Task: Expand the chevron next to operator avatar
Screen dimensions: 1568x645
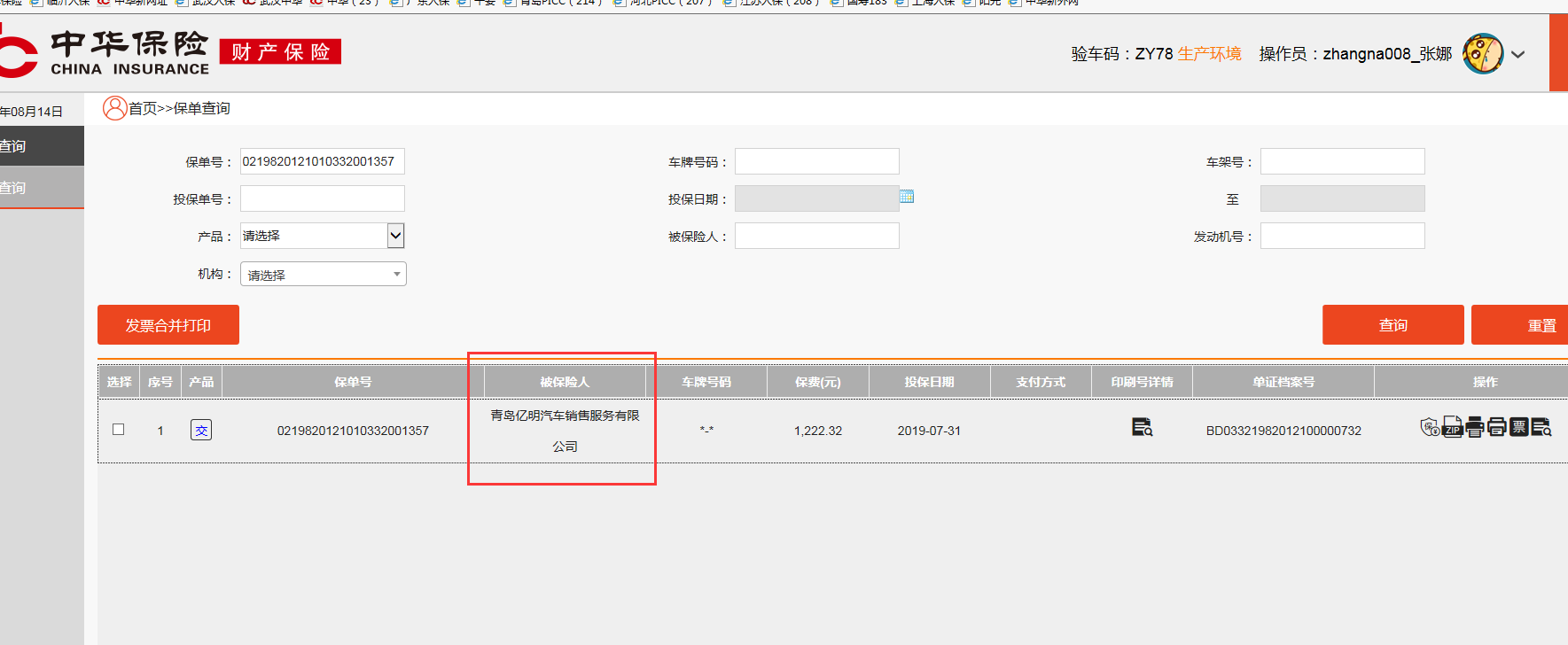Action: [1518, 55]
